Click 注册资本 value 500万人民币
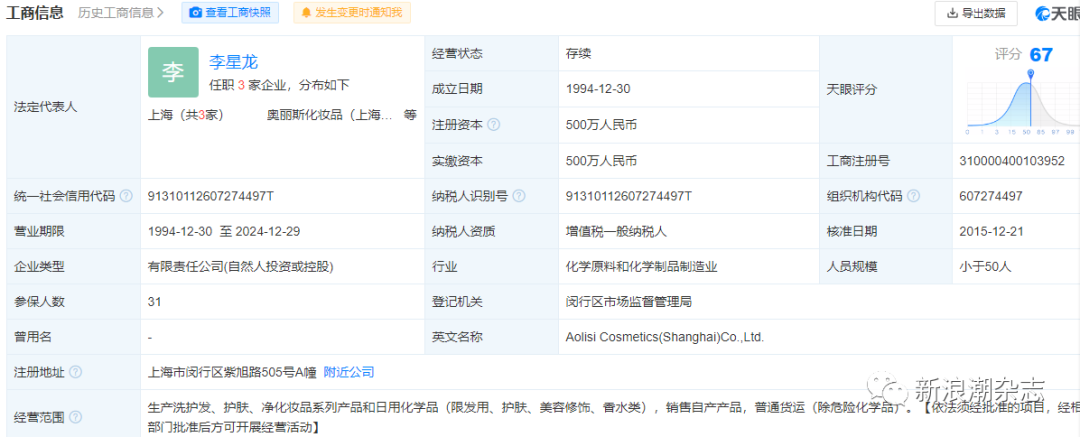This screenshot has width=1080, height=437. 601,125
